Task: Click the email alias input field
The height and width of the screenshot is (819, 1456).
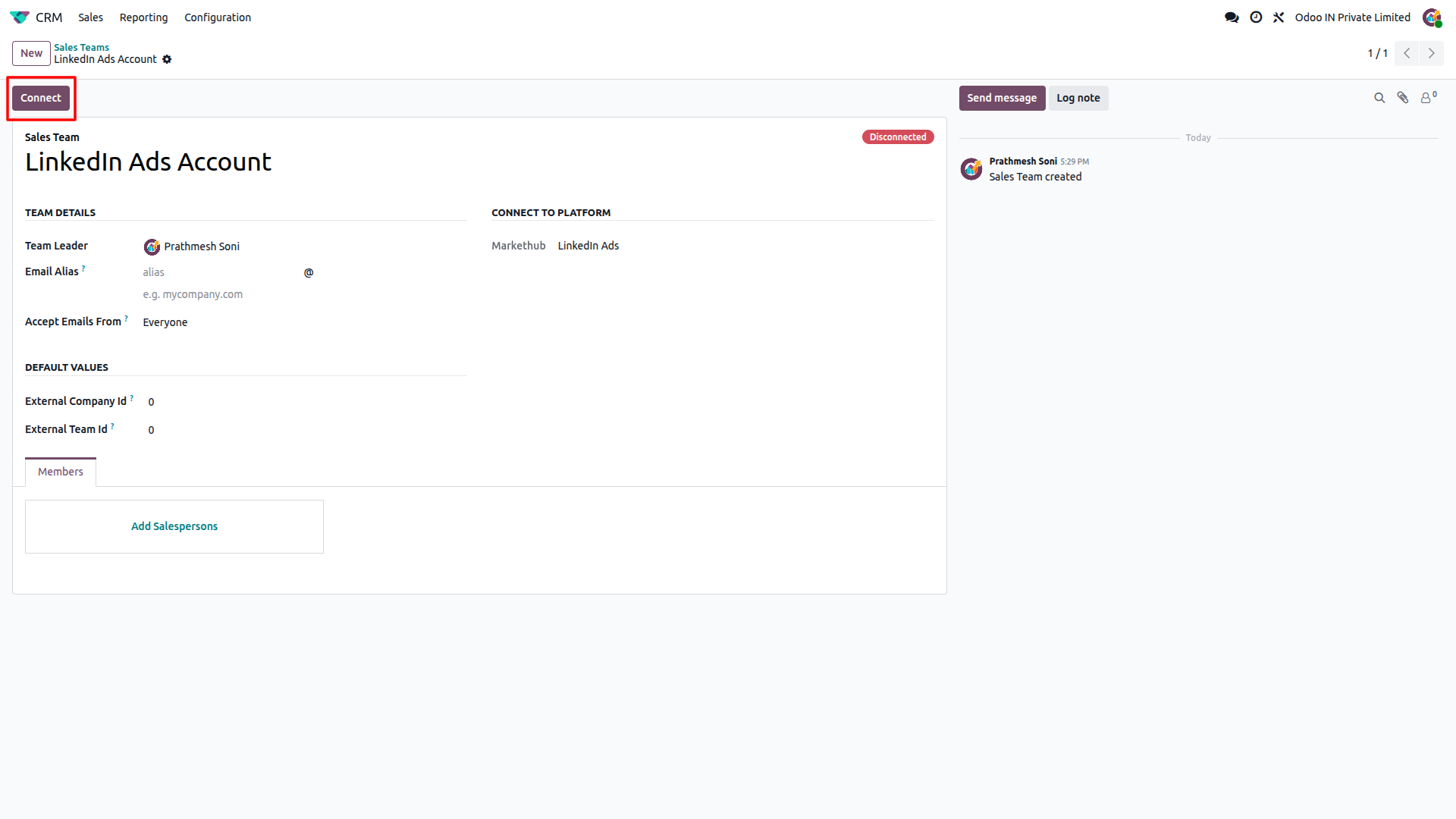Action: point(221,272)
